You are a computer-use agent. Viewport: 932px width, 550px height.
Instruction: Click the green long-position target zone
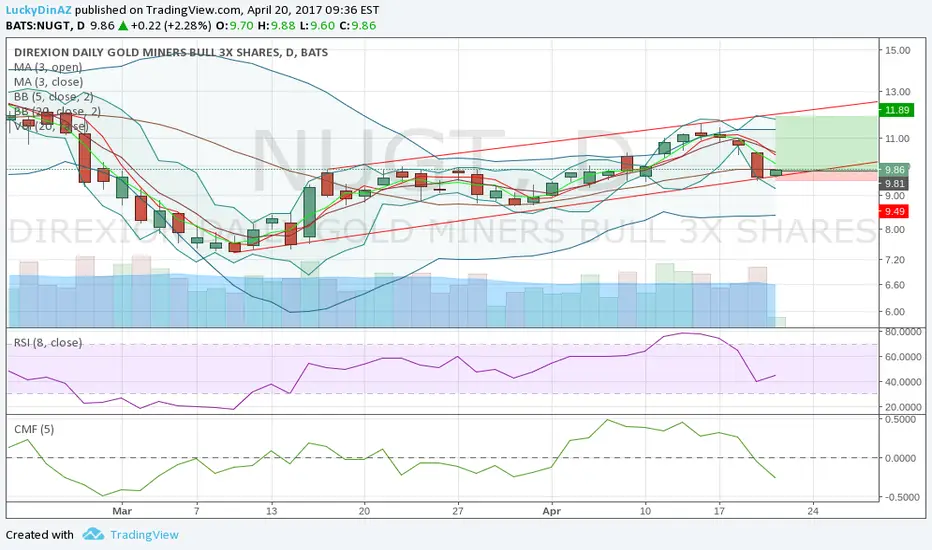coord(827,143)
